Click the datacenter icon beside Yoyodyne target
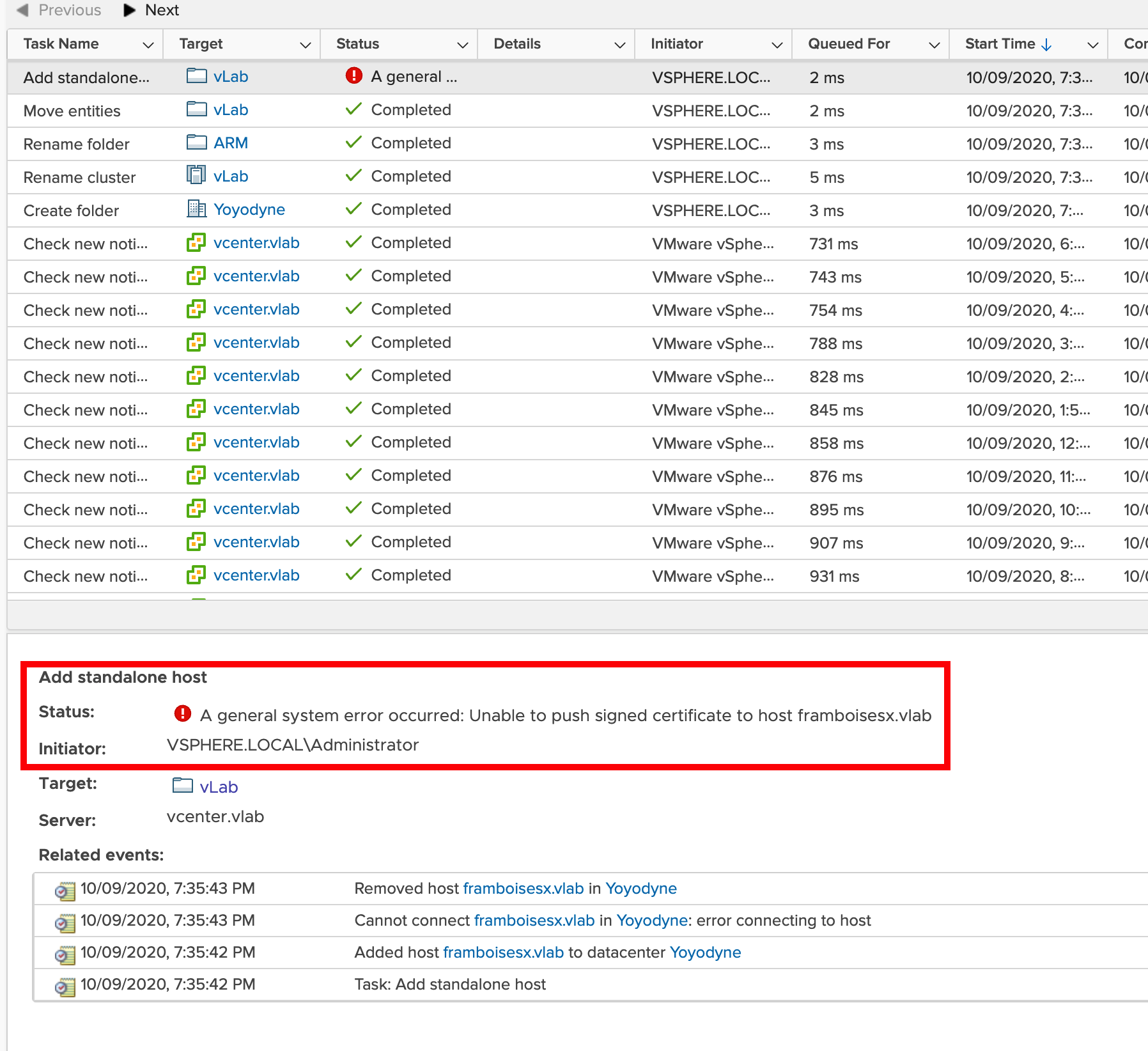 pyautogui.click(x=196, y=209)
